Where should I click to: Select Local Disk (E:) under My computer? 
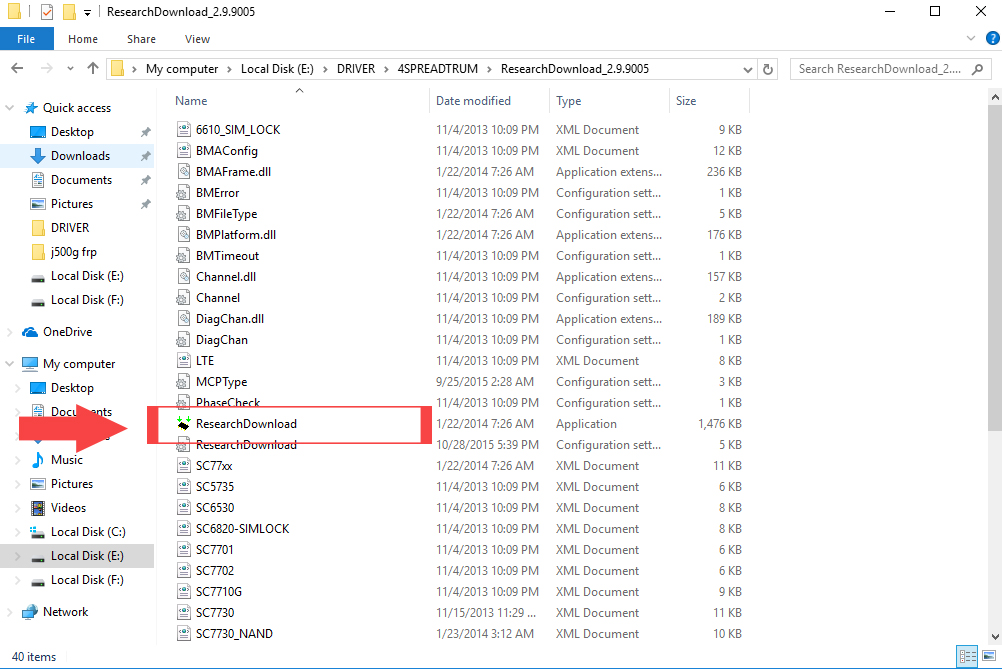click(x=88, y=556)
